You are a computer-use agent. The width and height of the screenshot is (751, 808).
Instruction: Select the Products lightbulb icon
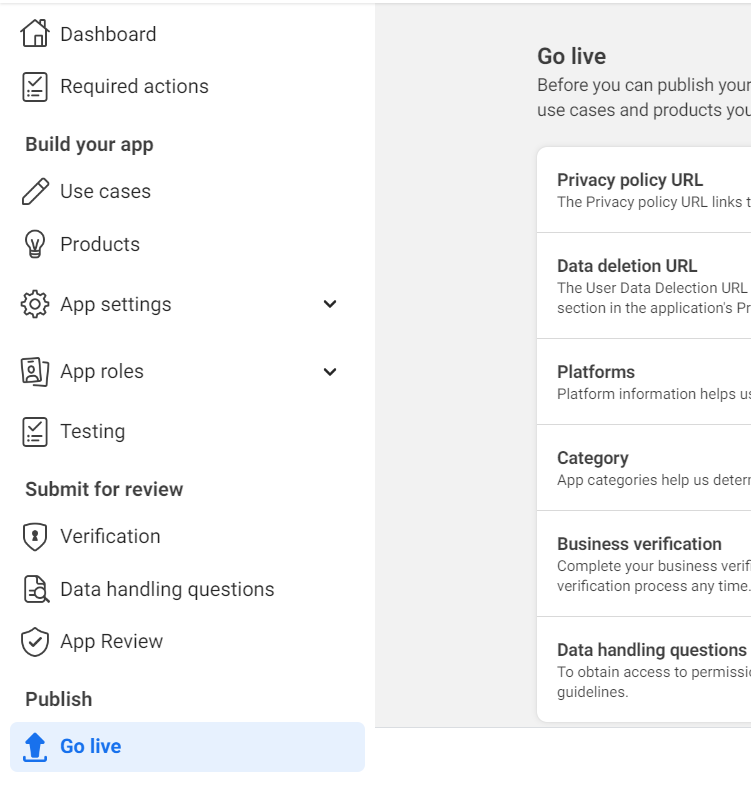34,243
